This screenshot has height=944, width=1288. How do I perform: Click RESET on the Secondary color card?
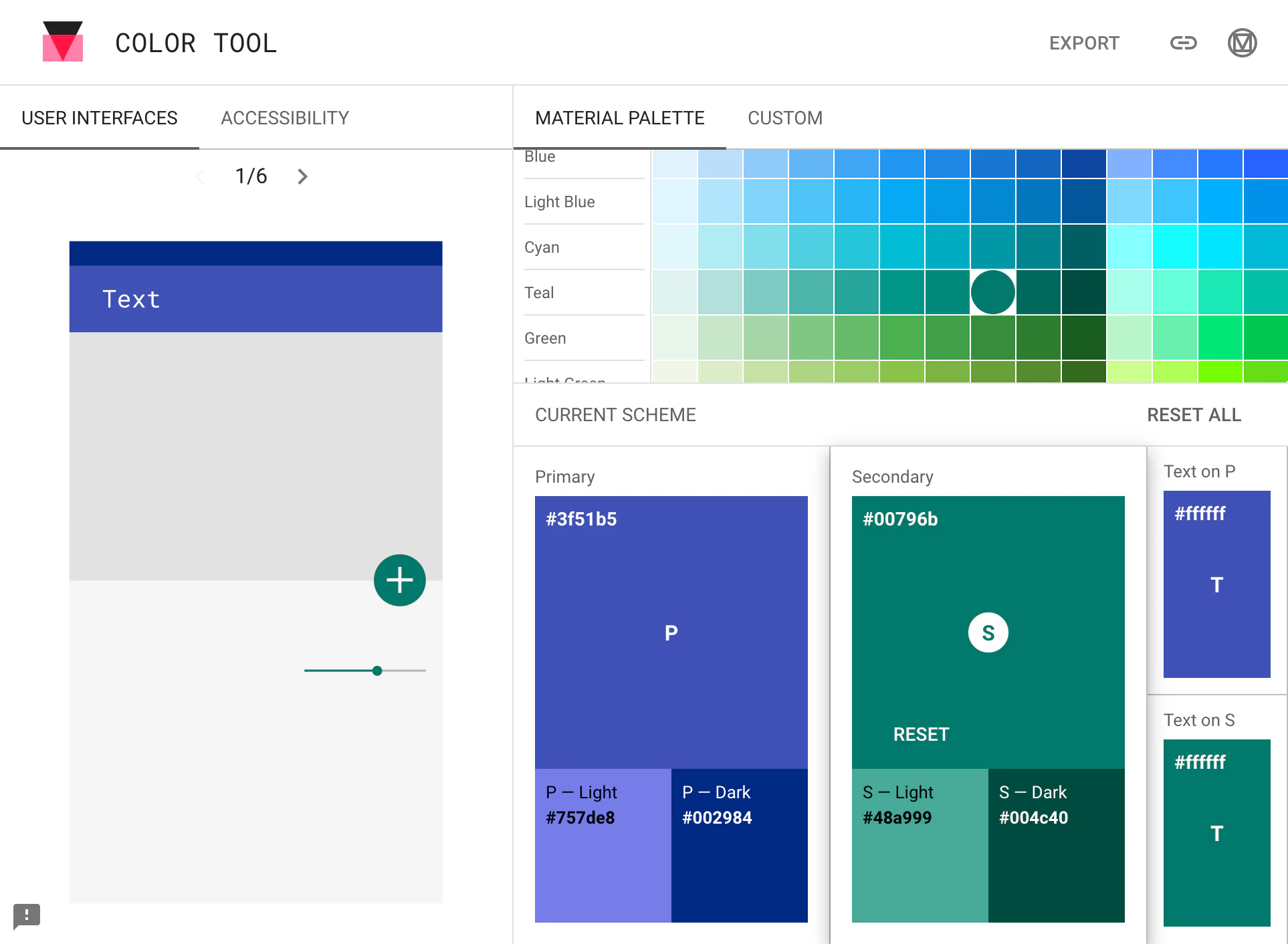[921, 733]
